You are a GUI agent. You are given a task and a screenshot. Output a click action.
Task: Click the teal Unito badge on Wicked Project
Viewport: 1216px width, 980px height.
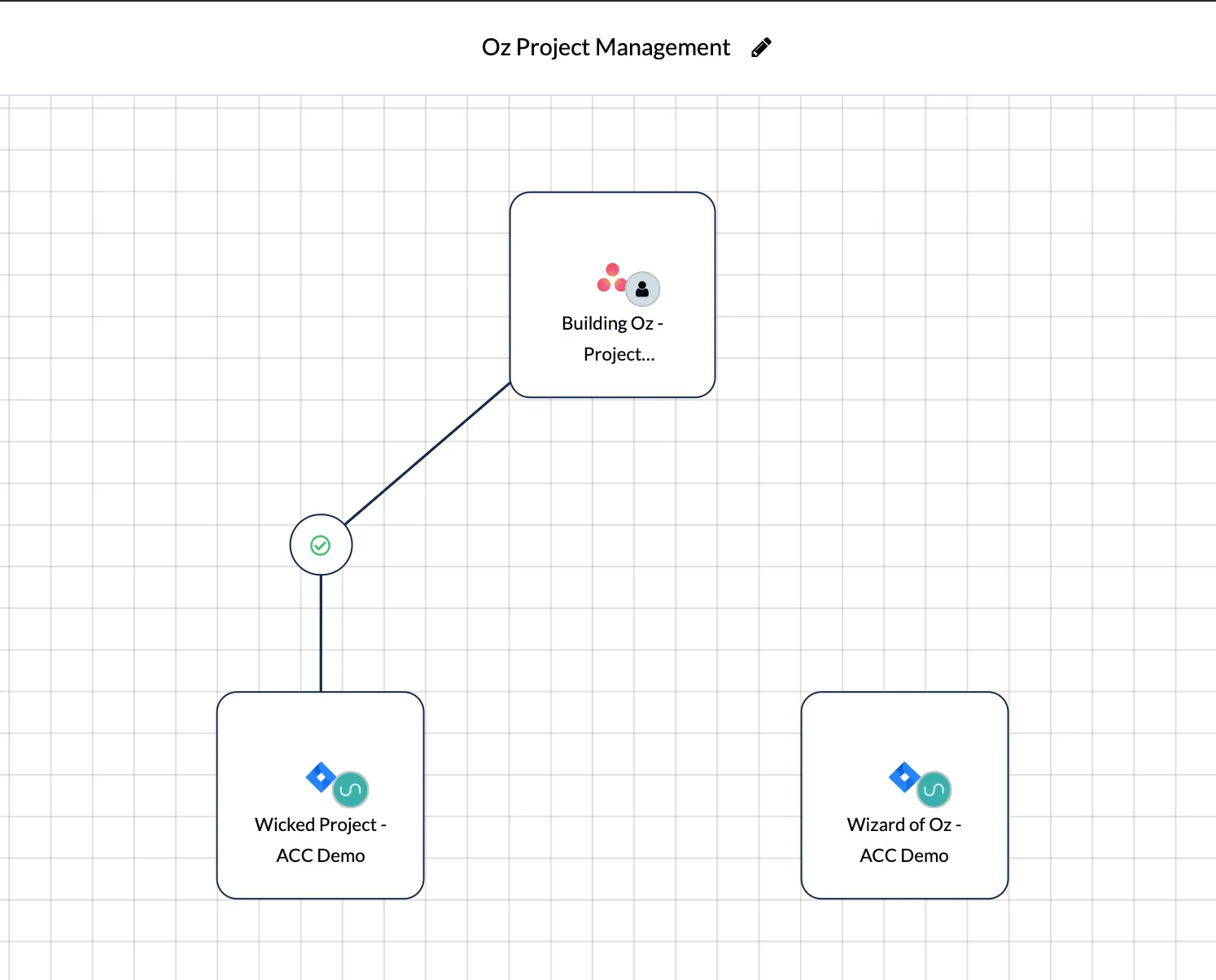pos(351,789)
